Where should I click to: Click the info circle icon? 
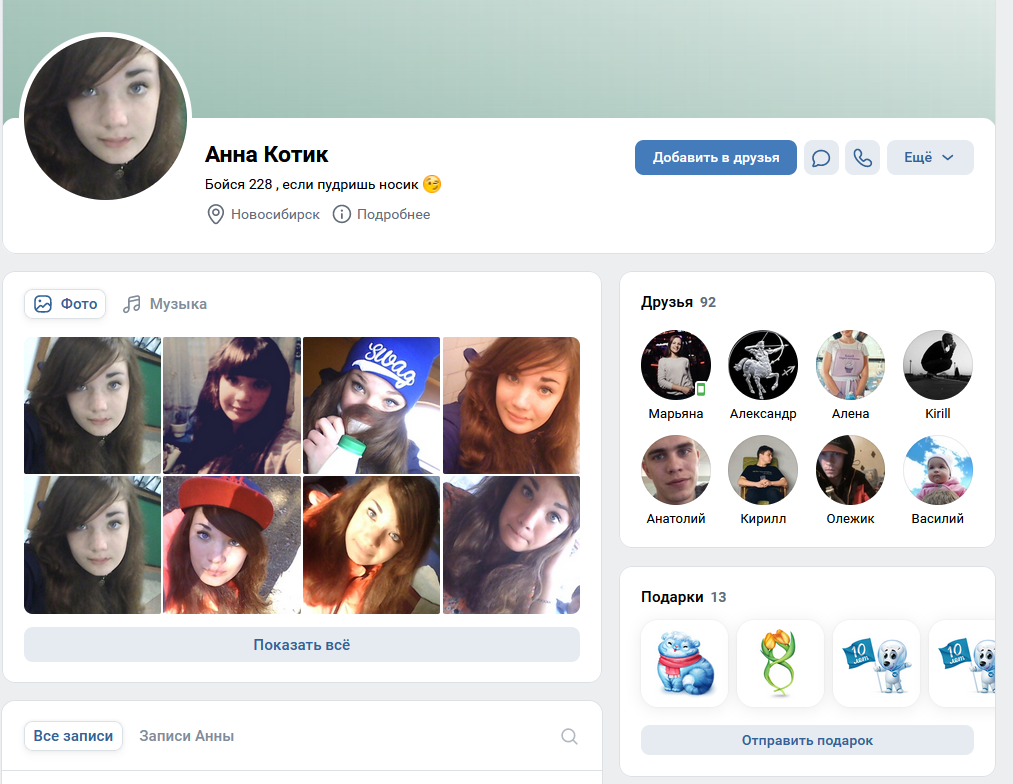342,214
